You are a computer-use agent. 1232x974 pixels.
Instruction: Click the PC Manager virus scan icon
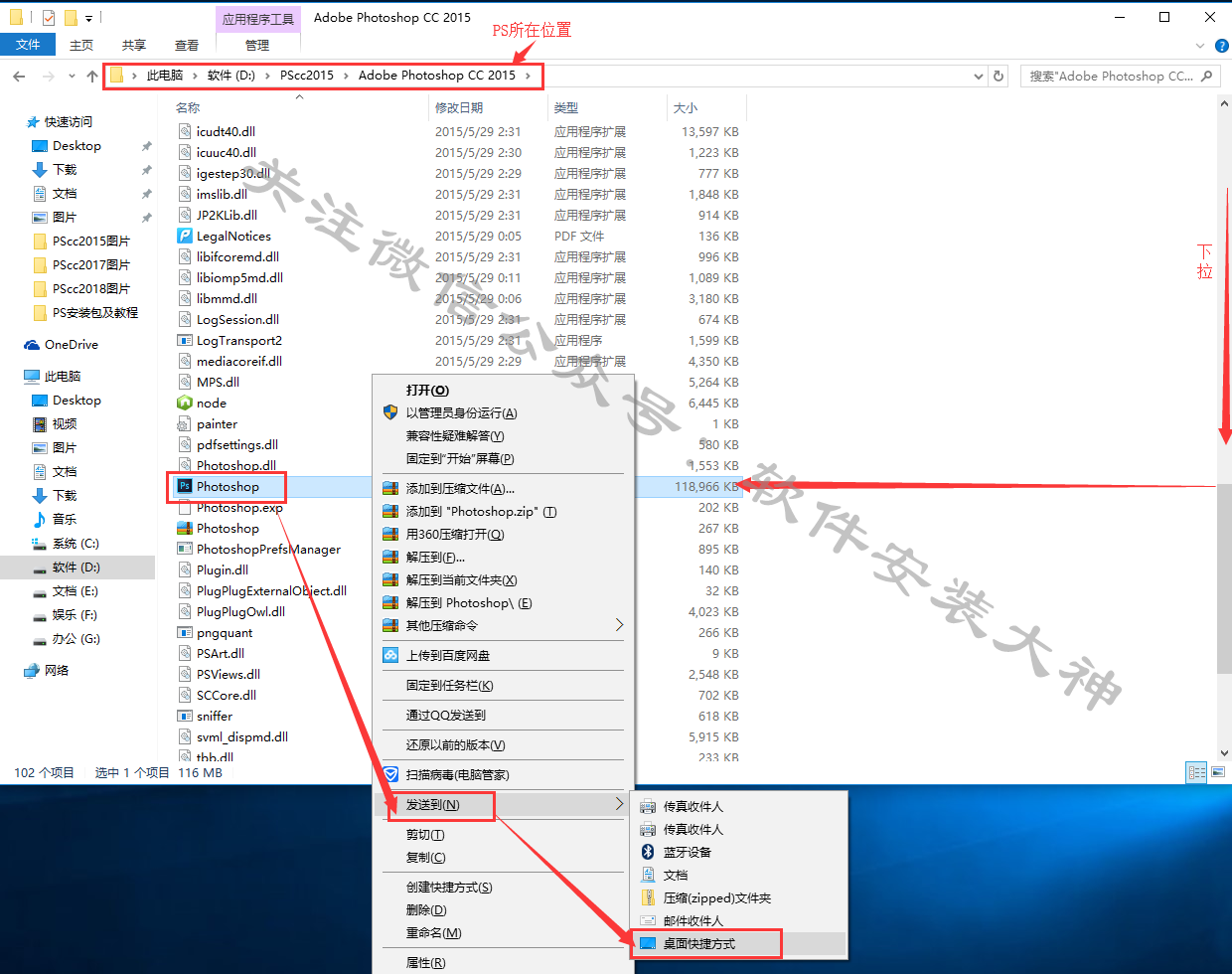point(390,774)
